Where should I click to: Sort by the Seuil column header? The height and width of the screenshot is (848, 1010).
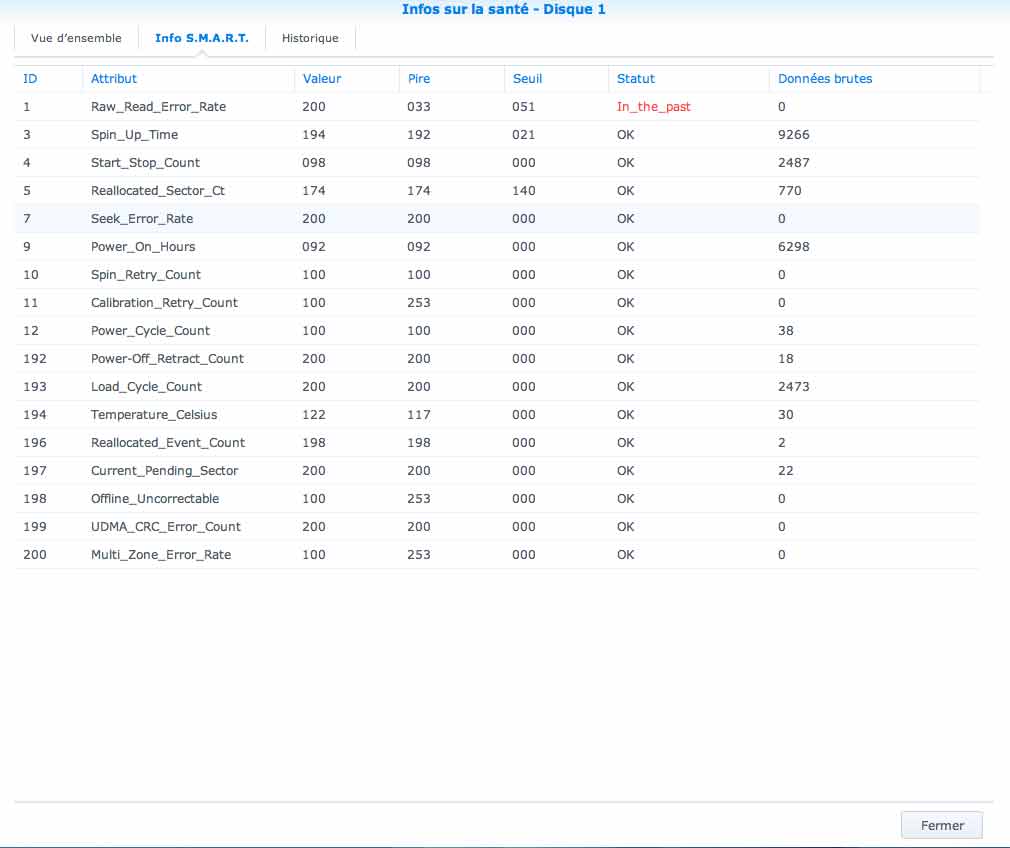click(527, 78)
